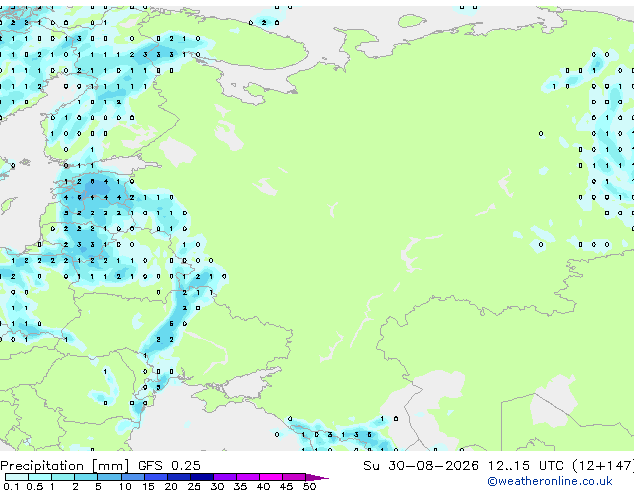
Task: Pick the 20–25 mm dark blue swatch
Action: pyautogui.click(x=178, y=477)
